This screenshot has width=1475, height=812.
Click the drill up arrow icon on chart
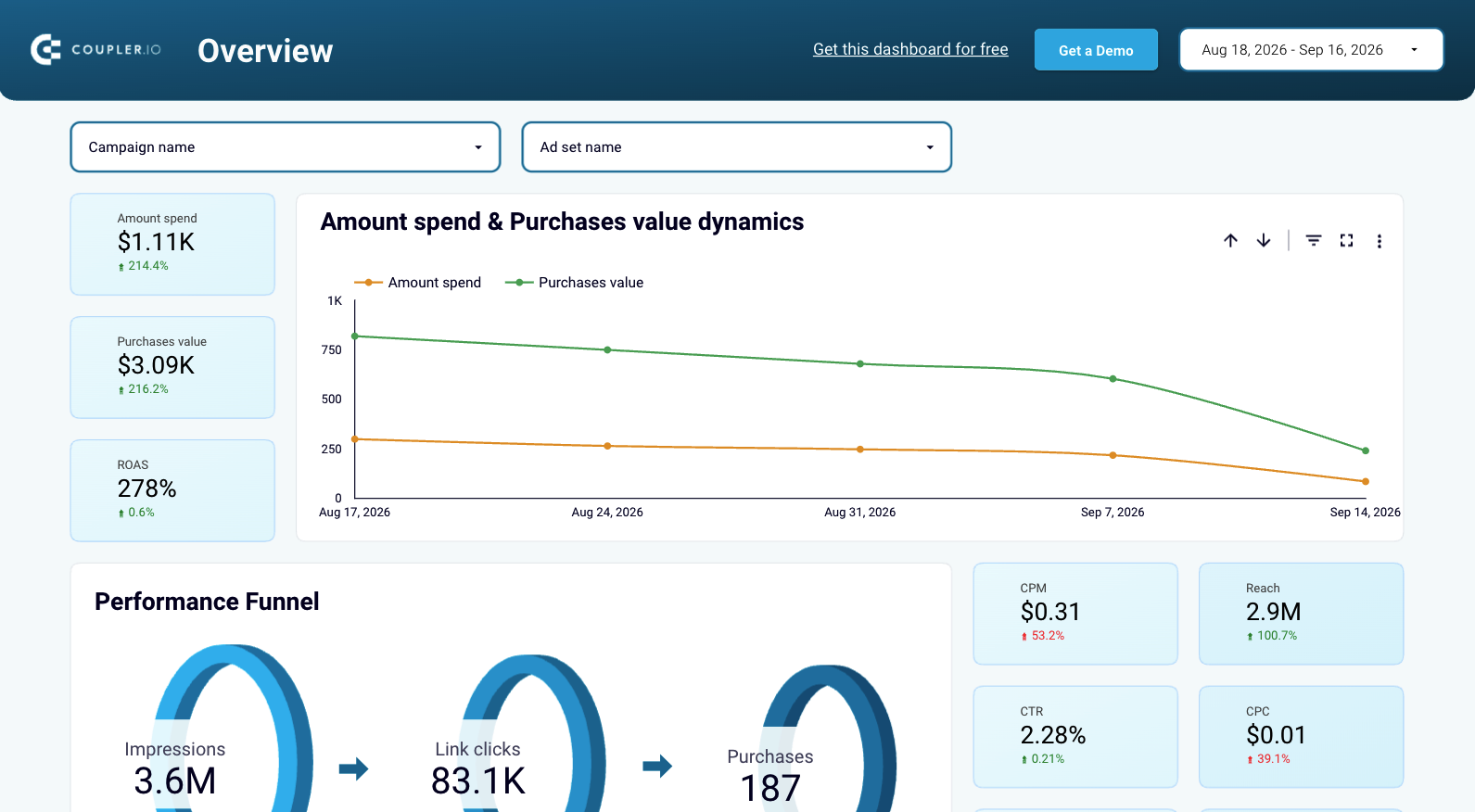1230,241
